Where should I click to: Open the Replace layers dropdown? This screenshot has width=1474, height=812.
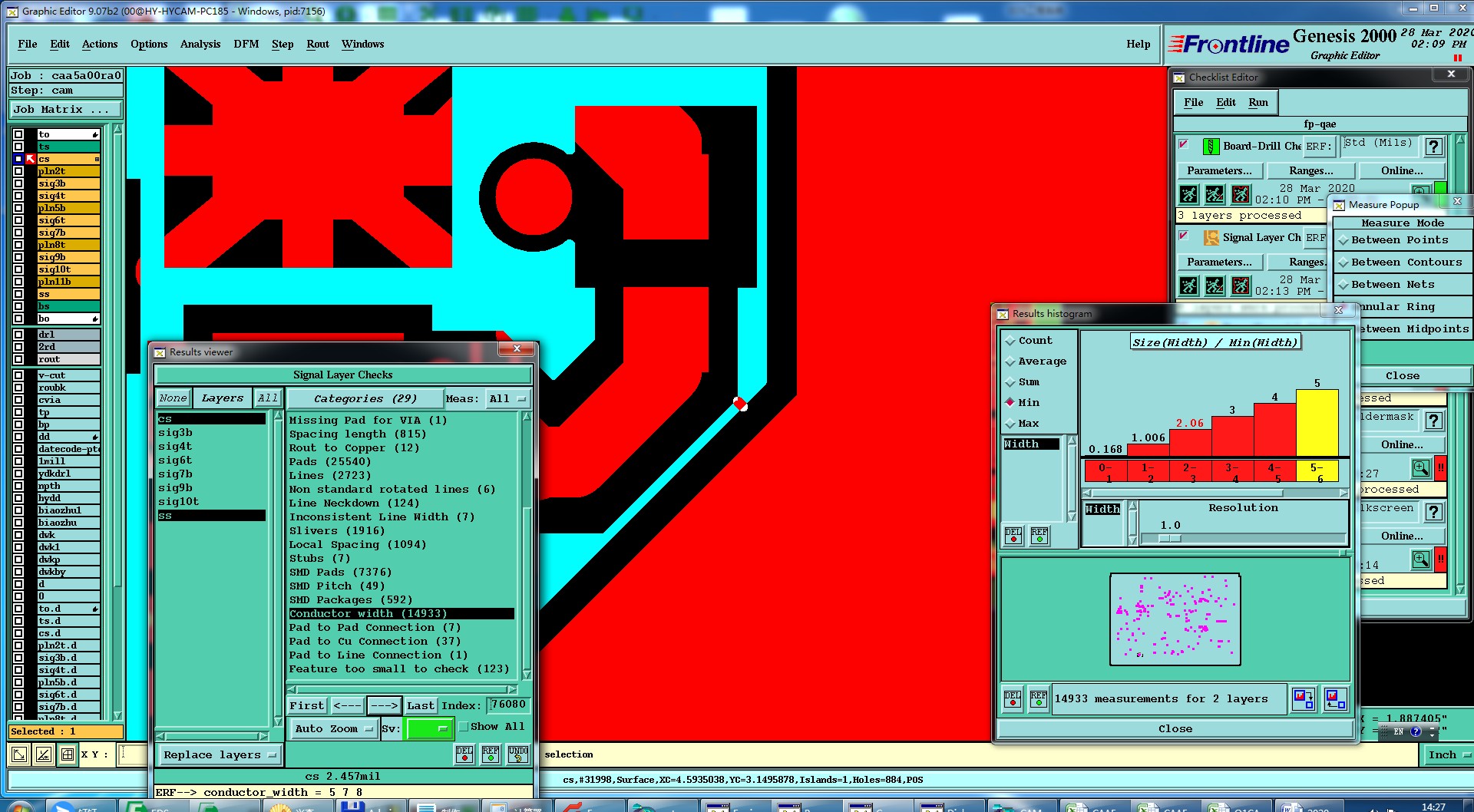[x=219, y=754]
